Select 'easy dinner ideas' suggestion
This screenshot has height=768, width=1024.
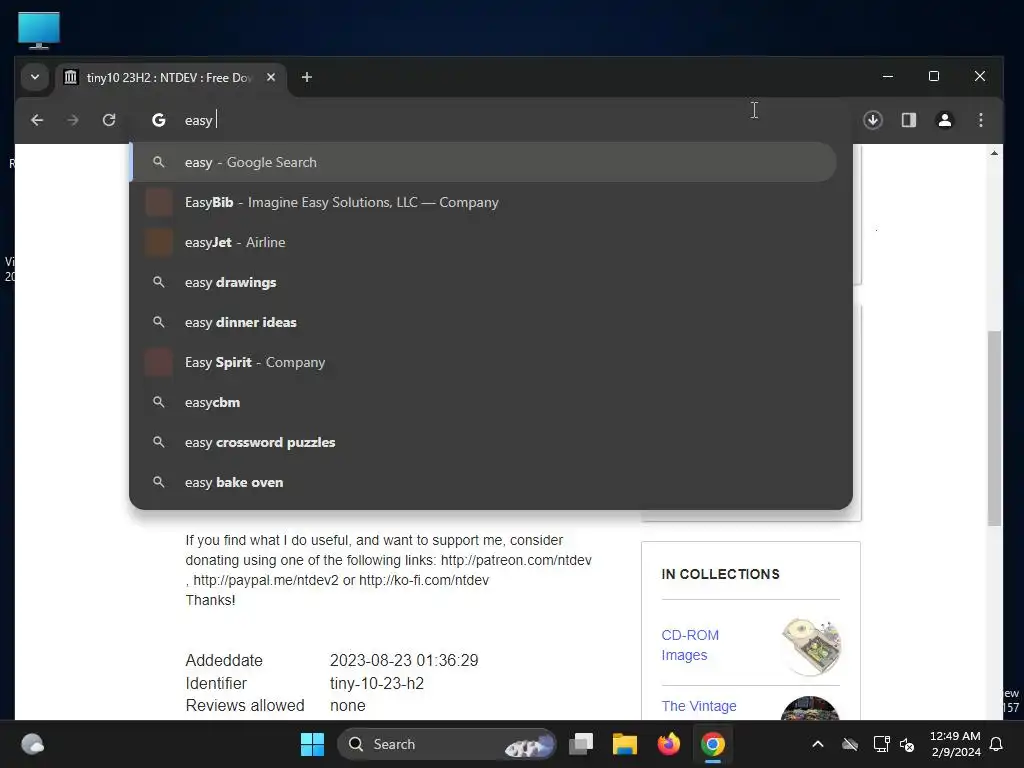coord(483,323)
